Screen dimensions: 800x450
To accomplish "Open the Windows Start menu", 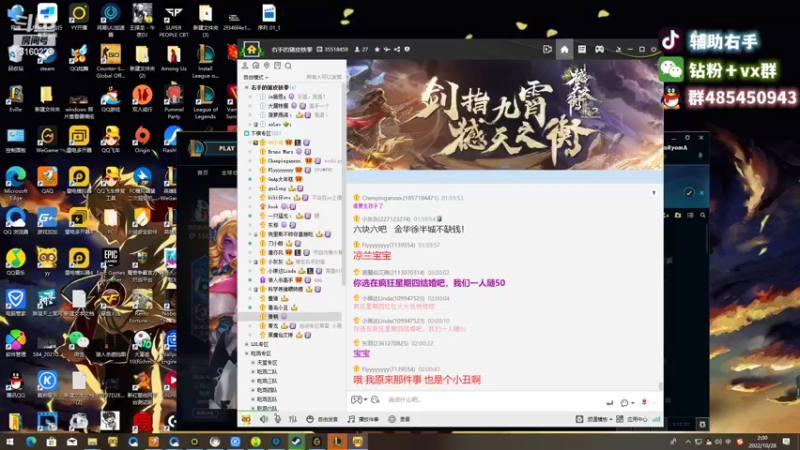I will coord(10,441).
